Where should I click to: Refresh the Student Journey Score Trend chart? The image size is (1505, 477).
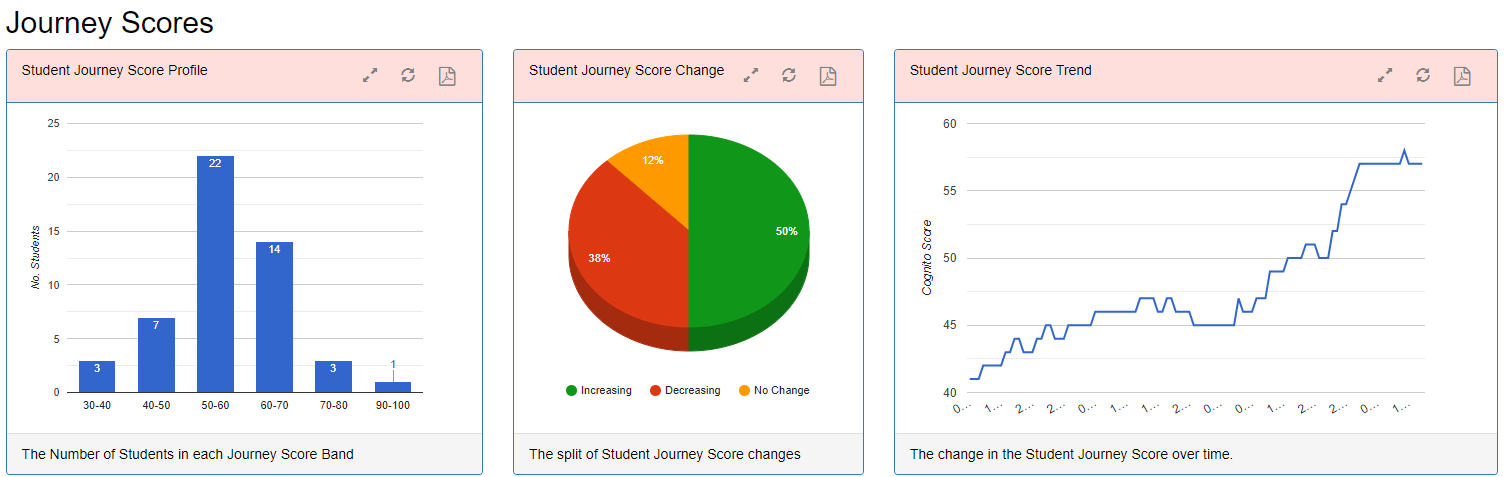[x=1423, y=76]
